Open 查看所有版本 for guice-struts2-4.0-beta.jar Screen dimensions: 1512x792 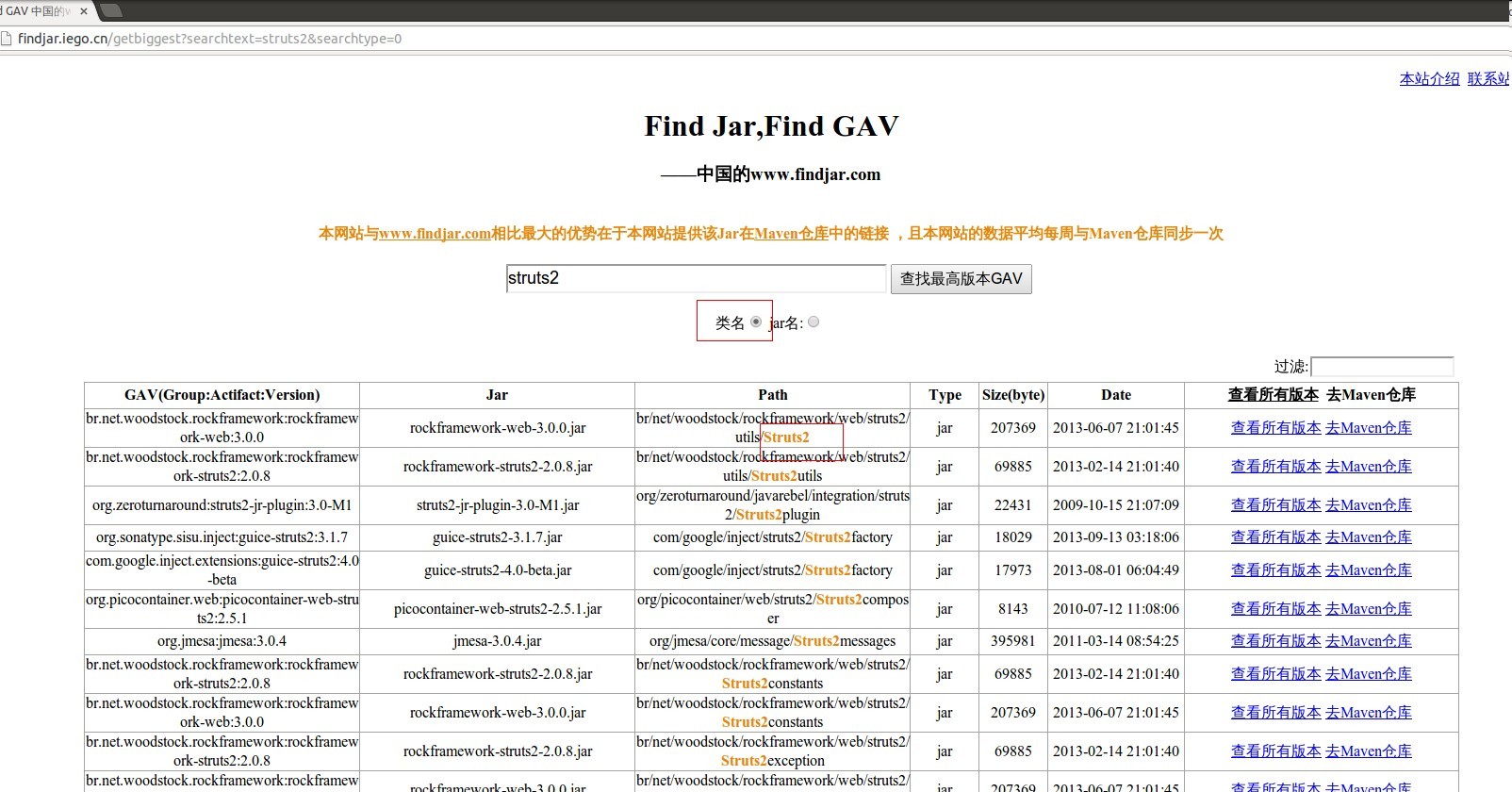click(x=1276, y=570)
